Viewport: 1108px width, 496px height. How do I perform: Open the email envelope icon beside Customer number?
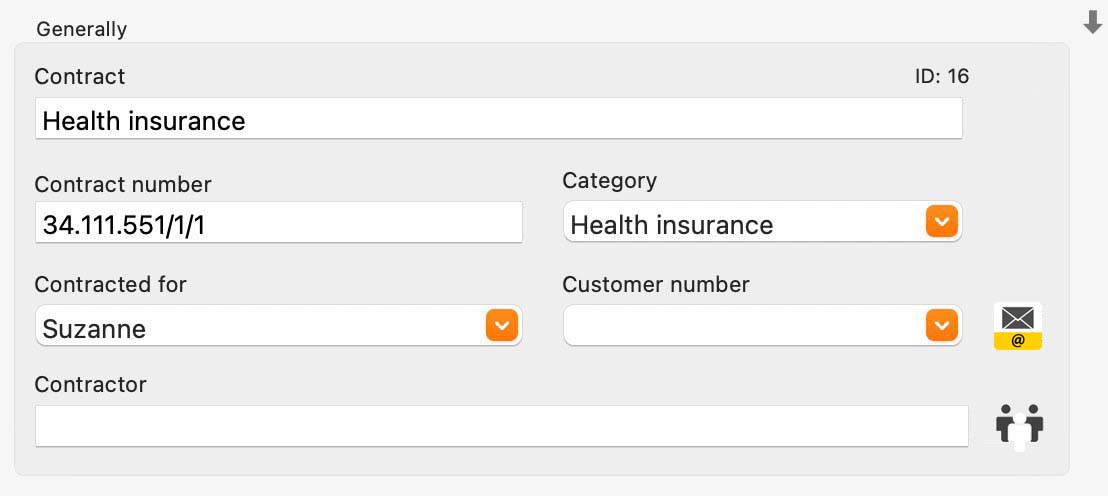coord(1018,326)
